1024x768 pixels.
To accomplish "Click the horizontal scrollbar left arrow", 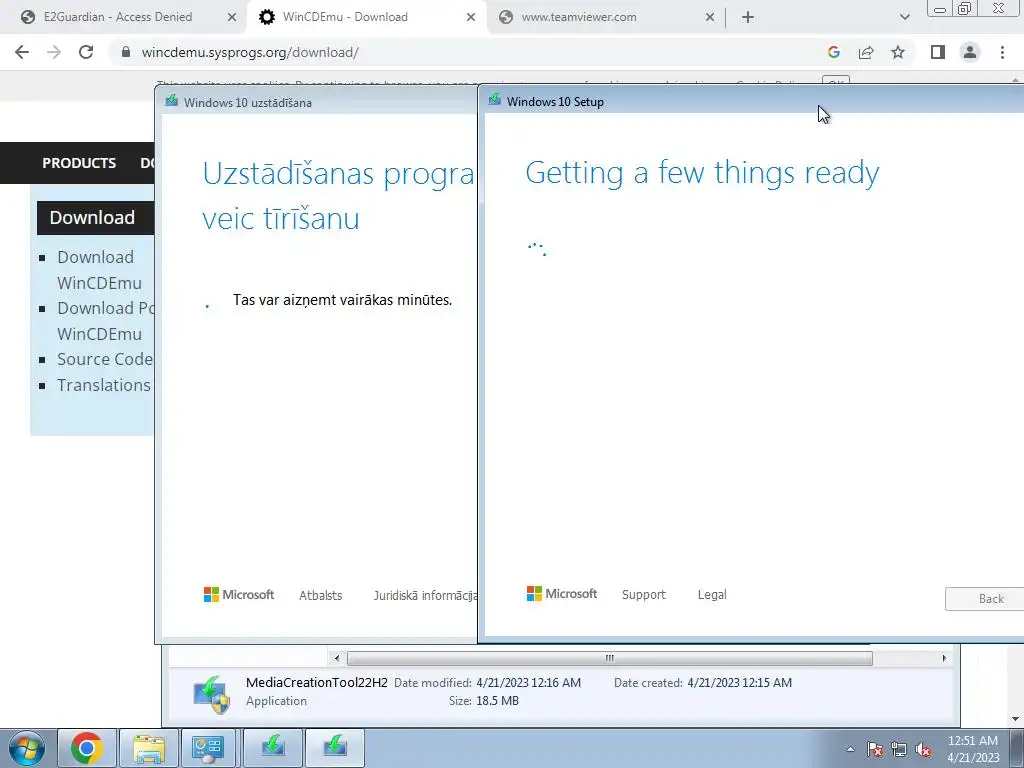I will pyautogui.click(x=336, y=658).
